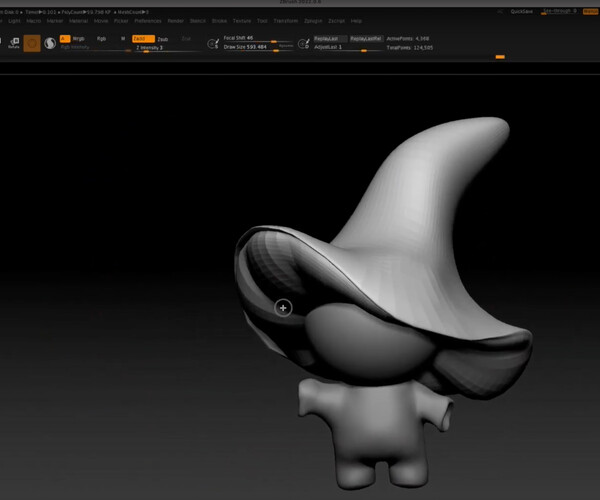
Task: Open the Material menu
Action: (78, 21)
